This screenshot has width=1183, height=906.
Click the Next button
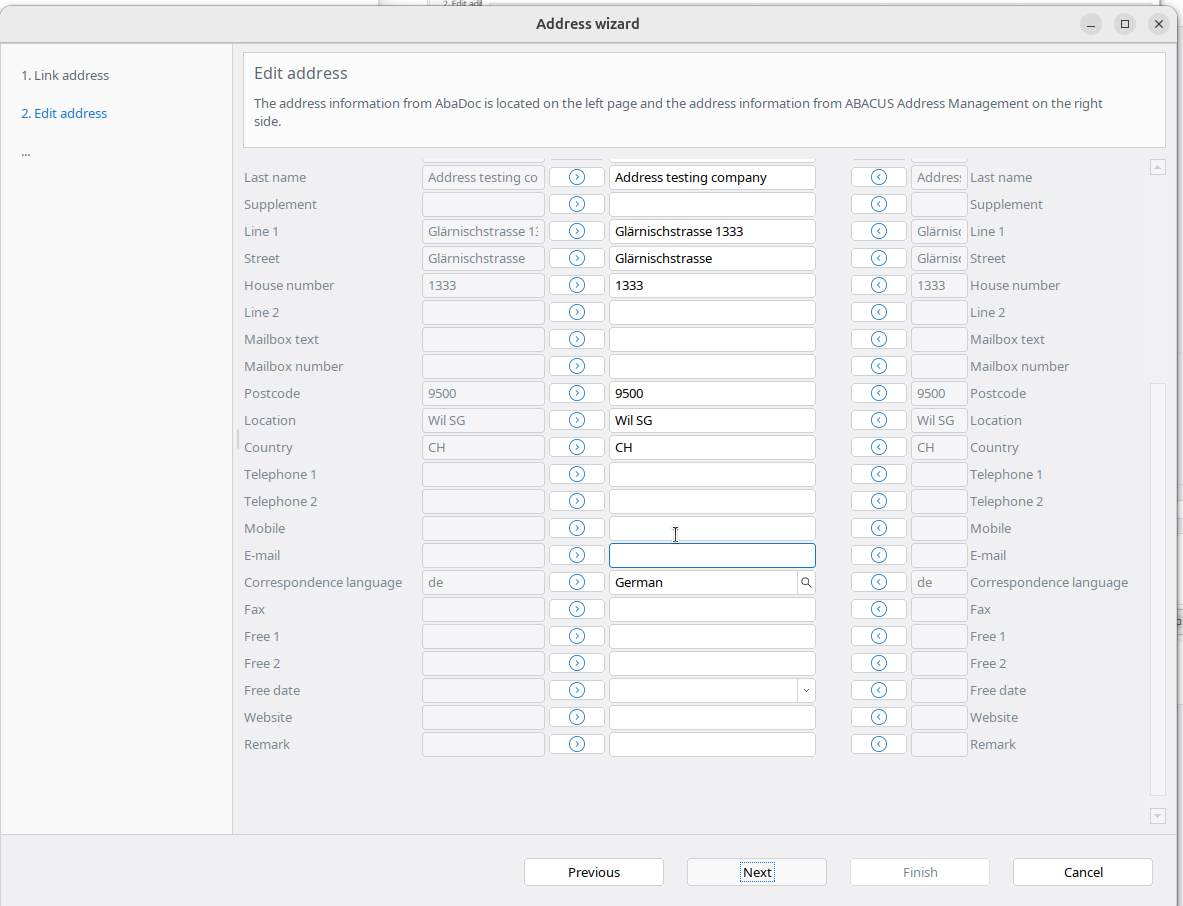pyautogui.click(x=756, y=872)
